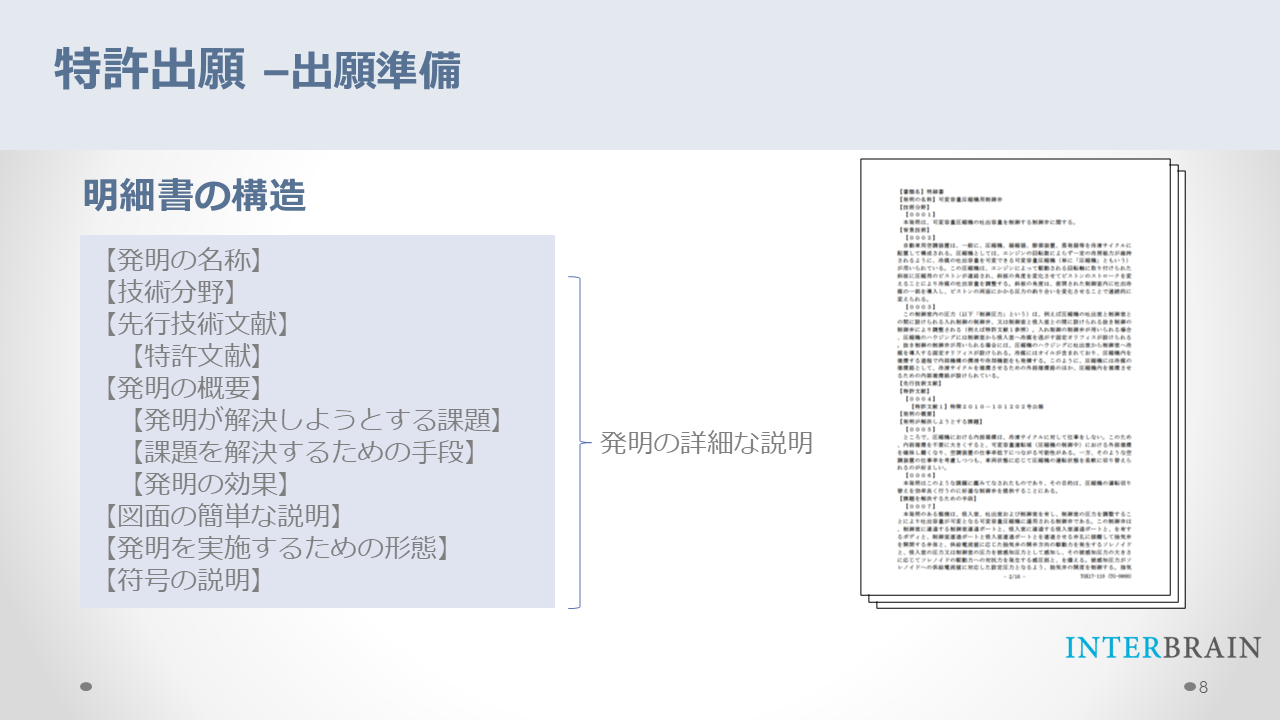Screen dimensions: 1280x720
Task: Select the blue curly bracket shape
Action: pyautogui.click(x=574, y=442)
